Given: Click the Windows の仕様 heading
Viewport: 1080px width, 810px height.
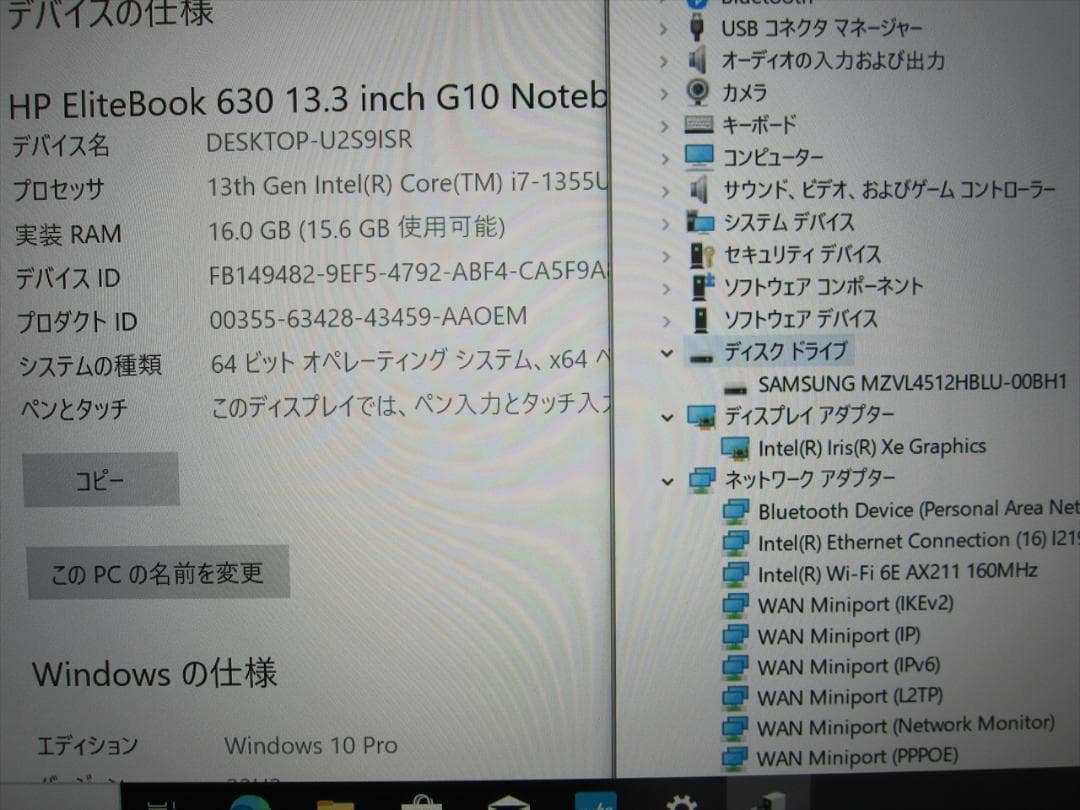Looking at the screenshot, I should (x=154, y=673).
